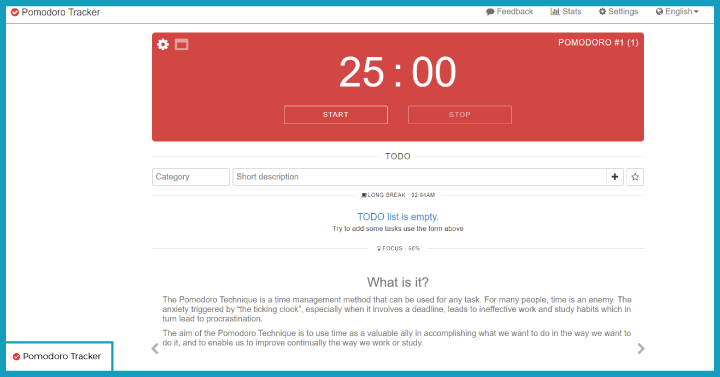The width and height of the screenshot is (720, 377).
Task: Click the Pomodoro Tracker logo at top left
Action: 55,12
